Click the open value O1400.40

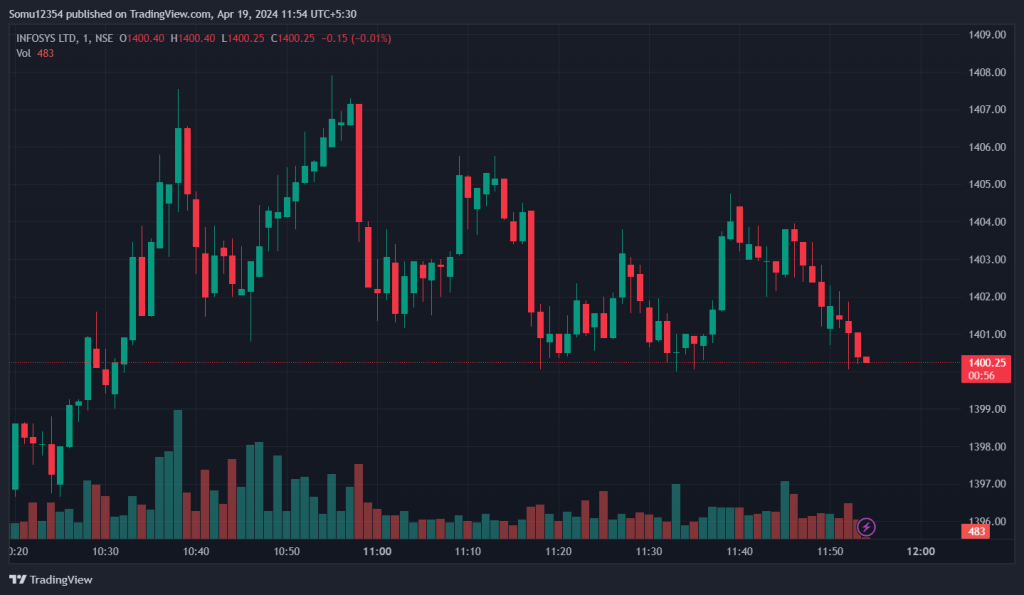(142, 39)
